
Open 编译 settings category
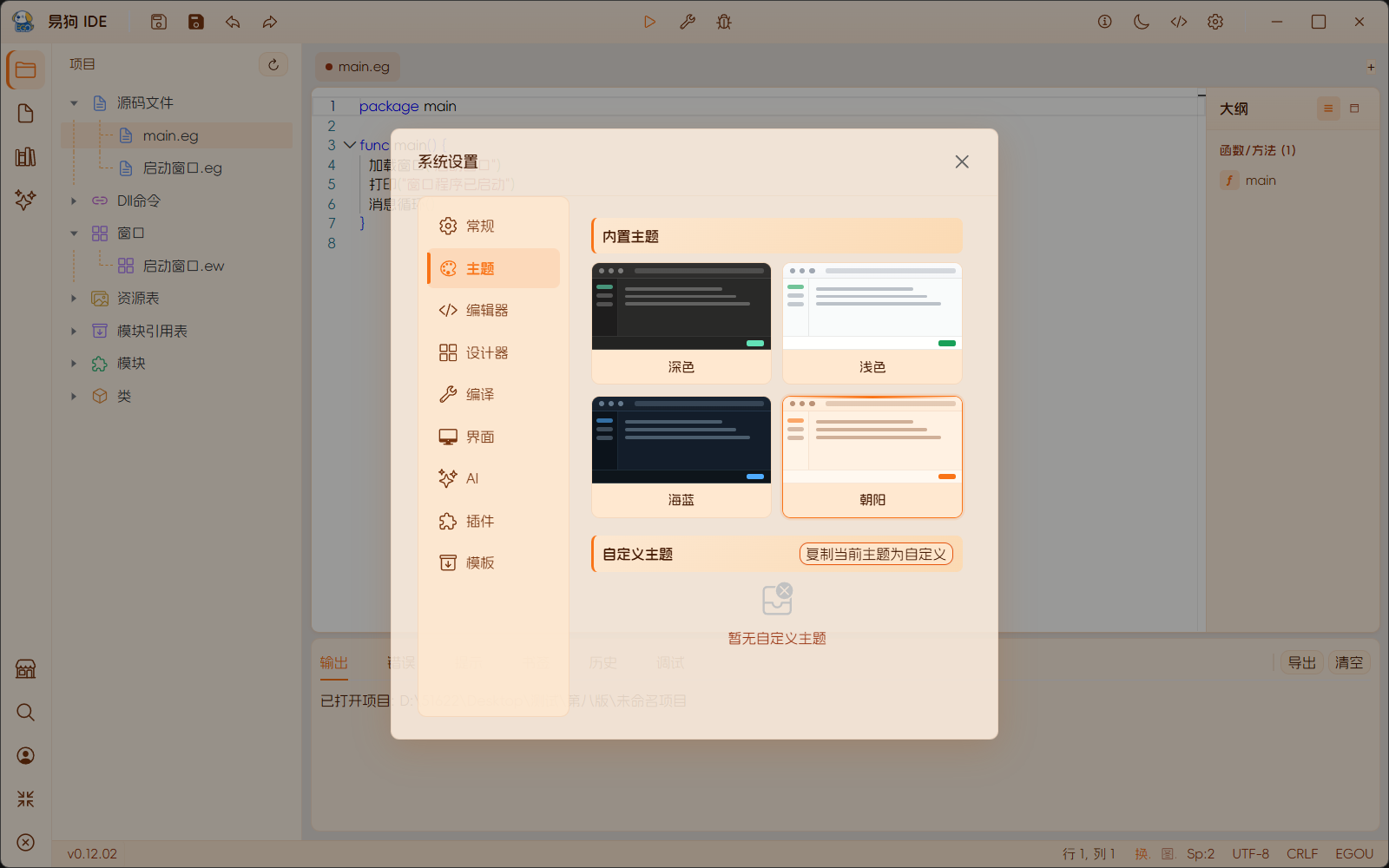pos(493,394)
